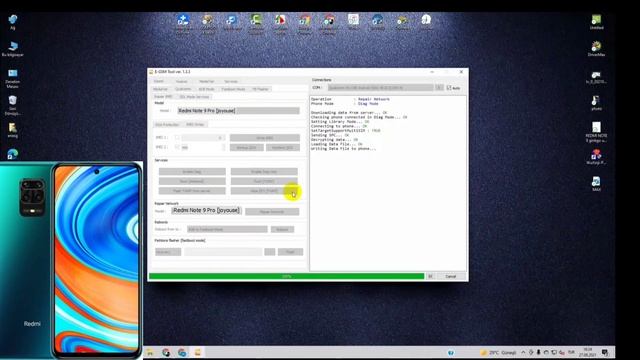640x360 pixels.
Task: Click the COM port refresh button
Action: tap(439, 88)
